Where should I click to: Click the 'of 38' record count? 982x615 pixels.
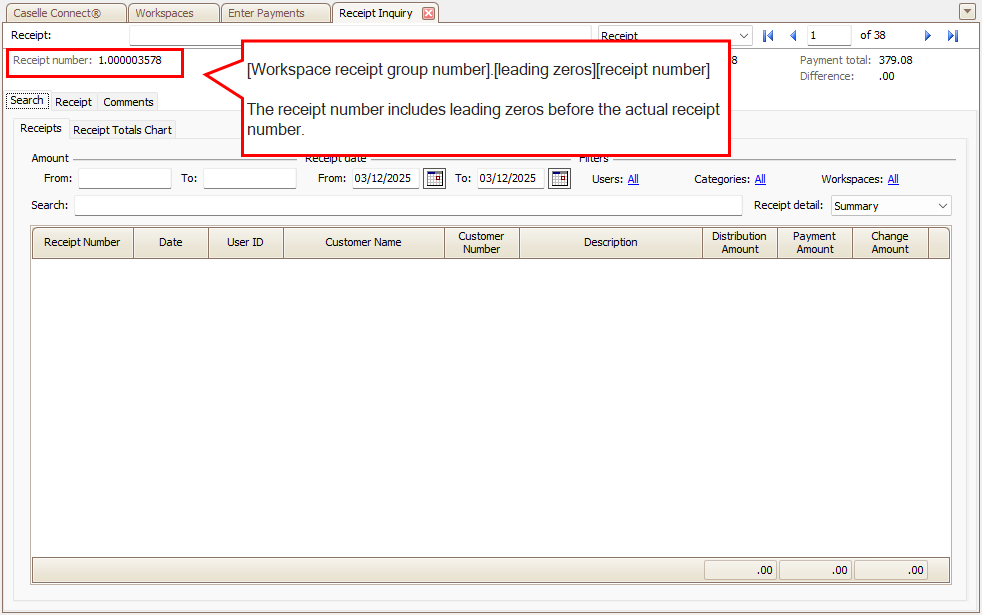(x=872, y=35)
